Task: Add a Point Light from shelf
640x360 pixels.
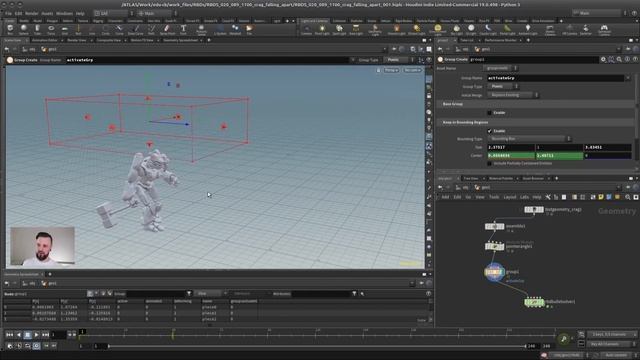Action: (322, 29)
